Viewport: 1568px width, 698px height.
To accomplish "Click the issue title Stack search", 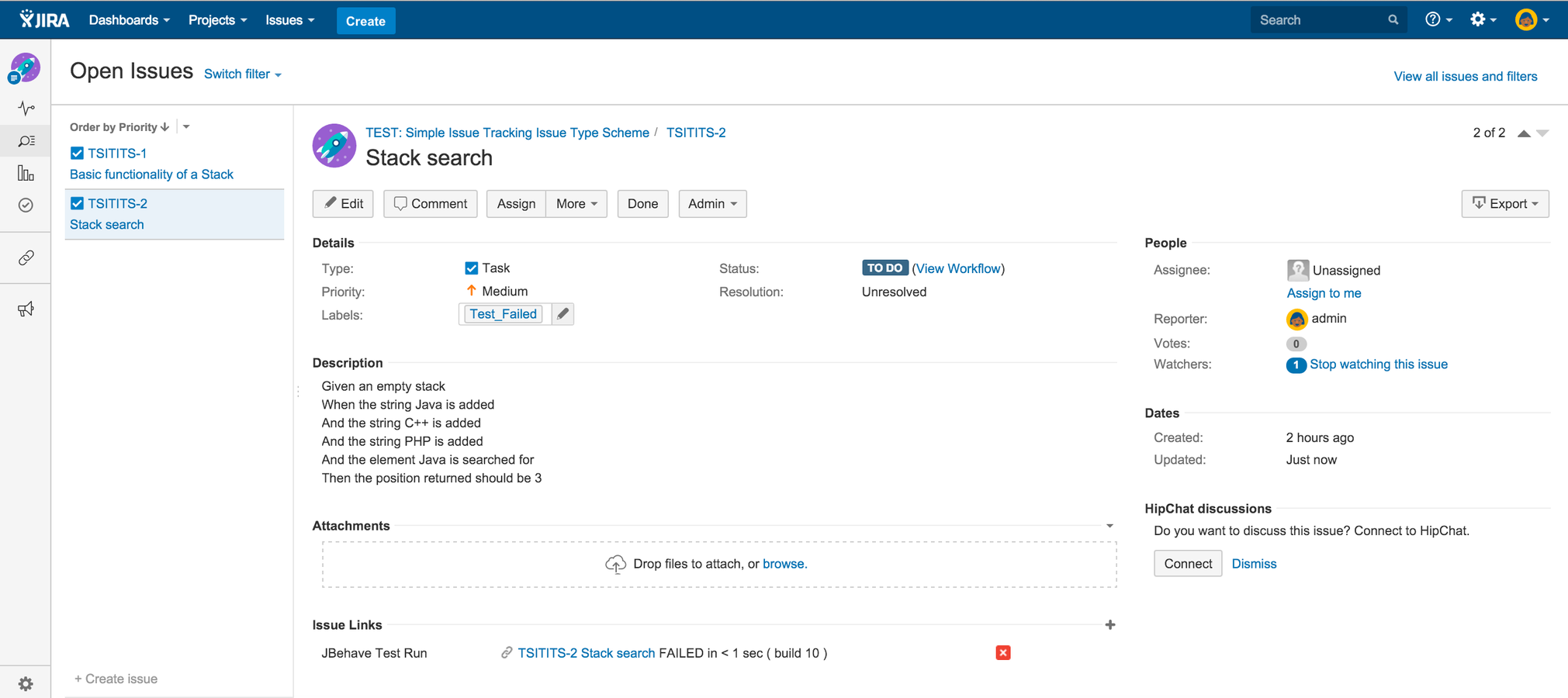I will pyautogui.click(x=429, y=158).
